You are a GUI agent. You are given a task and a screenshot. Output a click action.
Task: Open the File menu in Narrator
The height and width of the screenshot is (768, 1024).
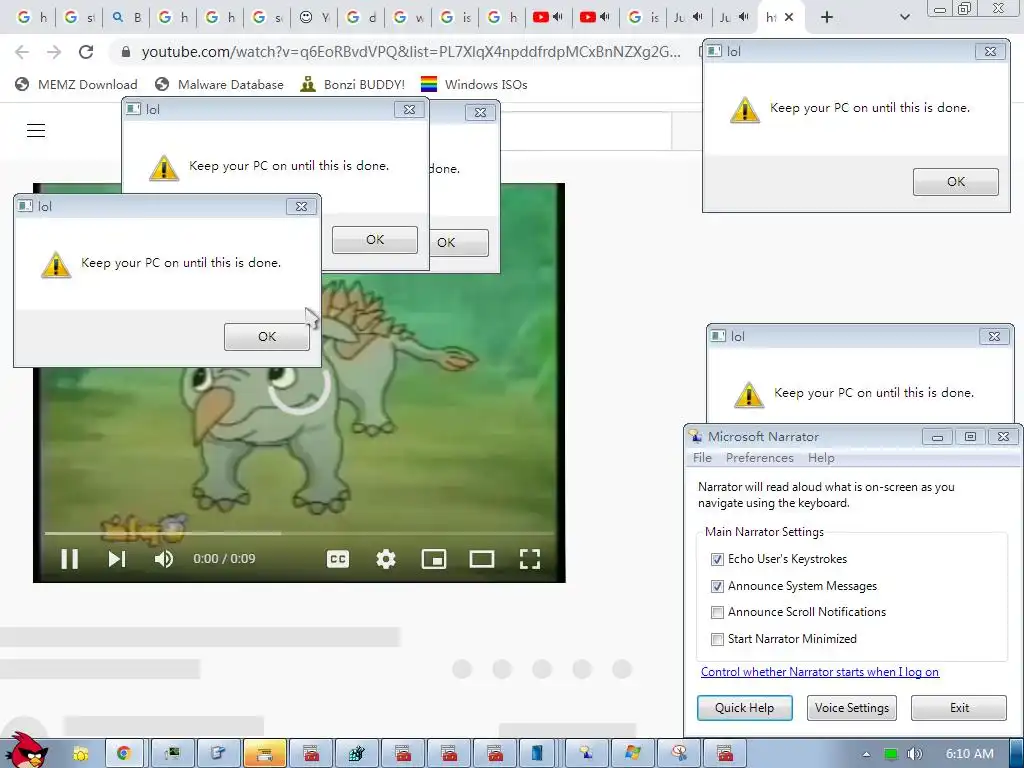click(702, 458)
